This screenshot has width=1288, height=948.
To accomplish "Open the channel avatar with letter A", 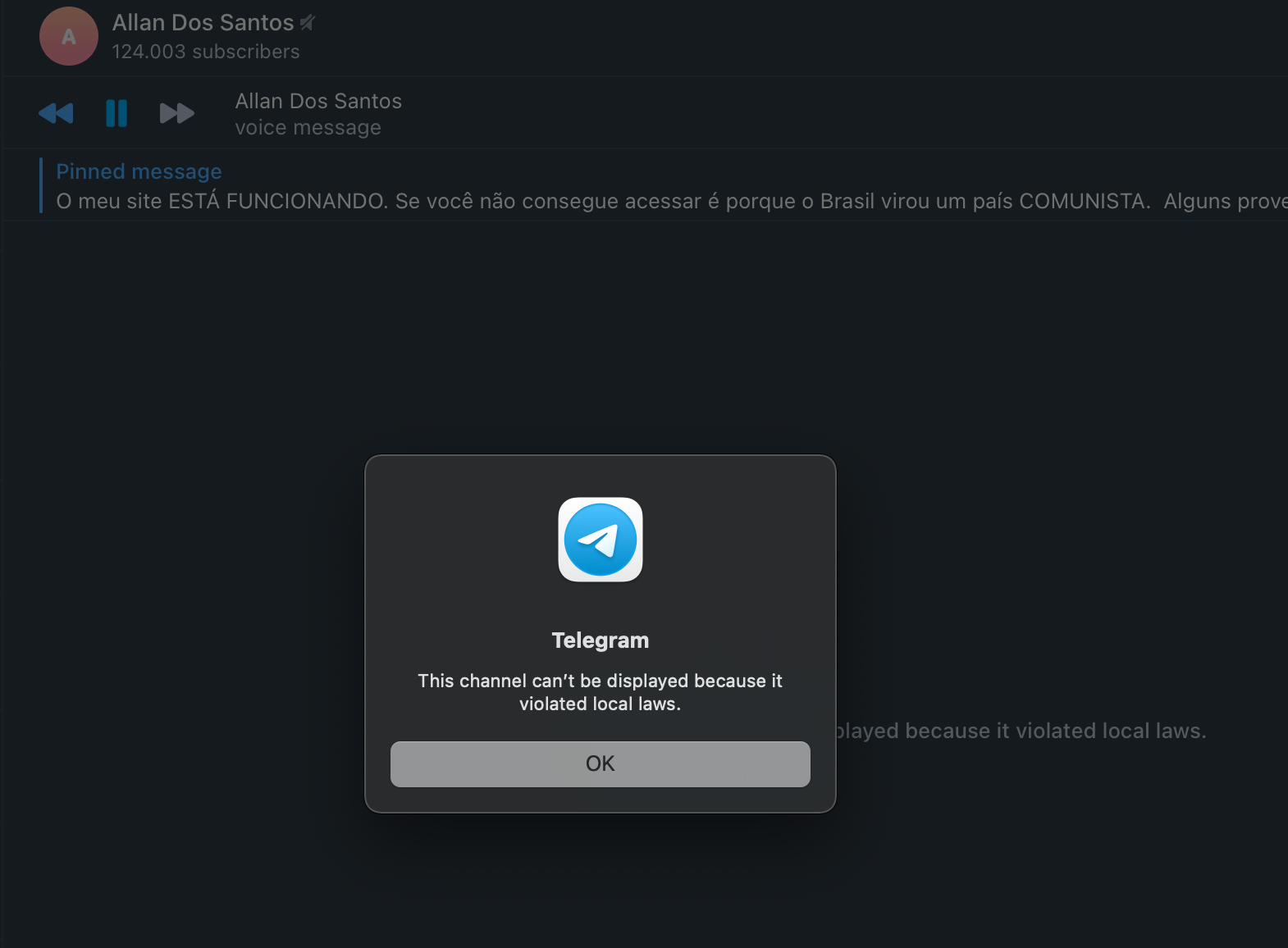I will 69,36.
